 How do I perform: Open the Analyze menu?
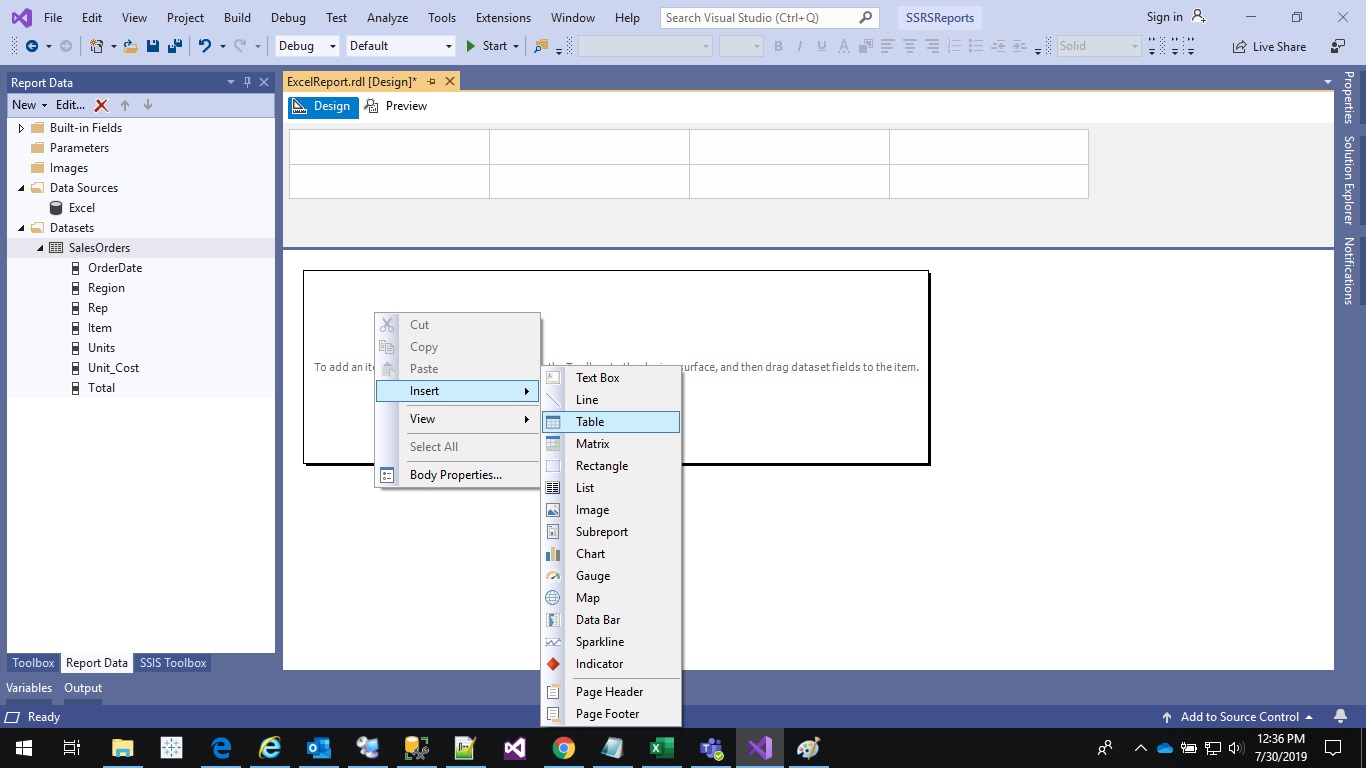(x=387, y=17)
